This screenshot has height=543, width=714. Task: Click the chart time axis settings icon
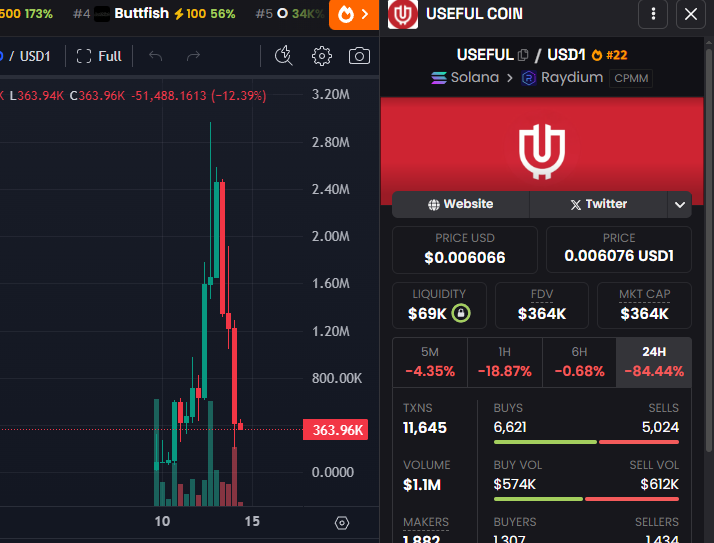pos(342,523)
